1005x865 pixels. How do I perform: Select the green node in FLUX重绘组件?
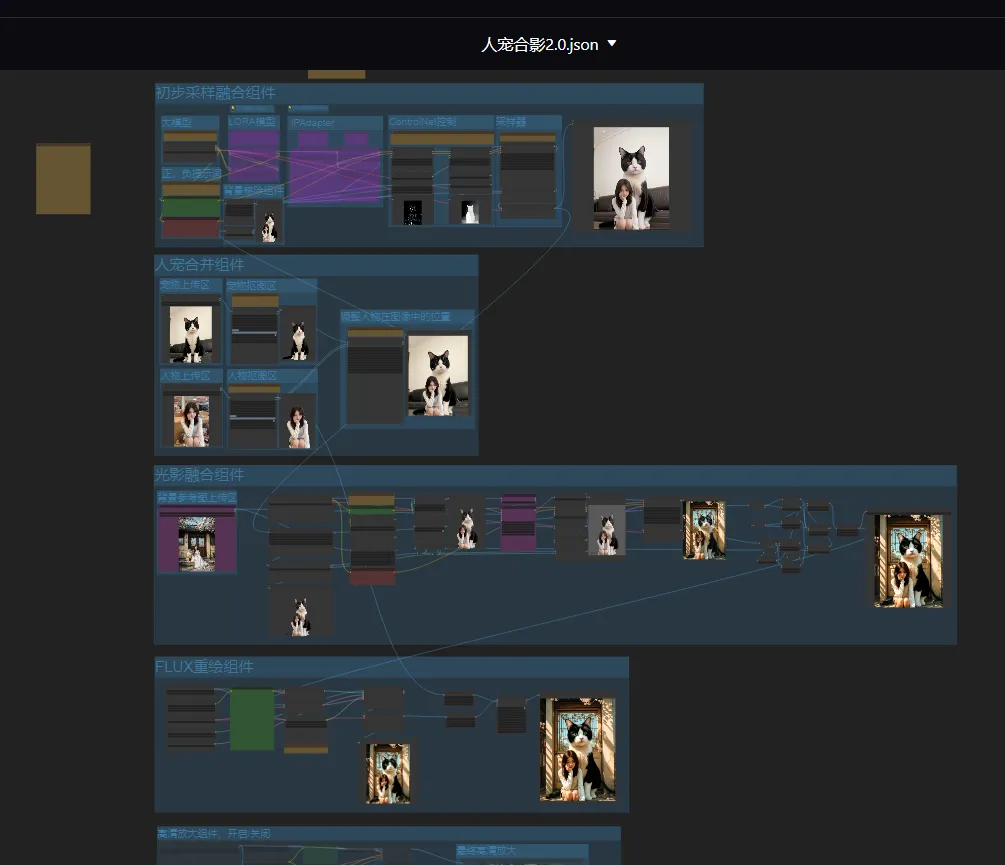[x=252, y=719]
